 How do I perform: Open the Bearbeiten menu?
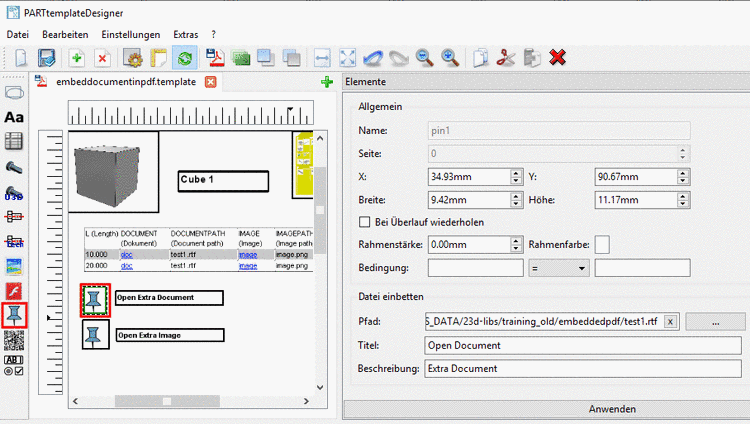point(65,34)
